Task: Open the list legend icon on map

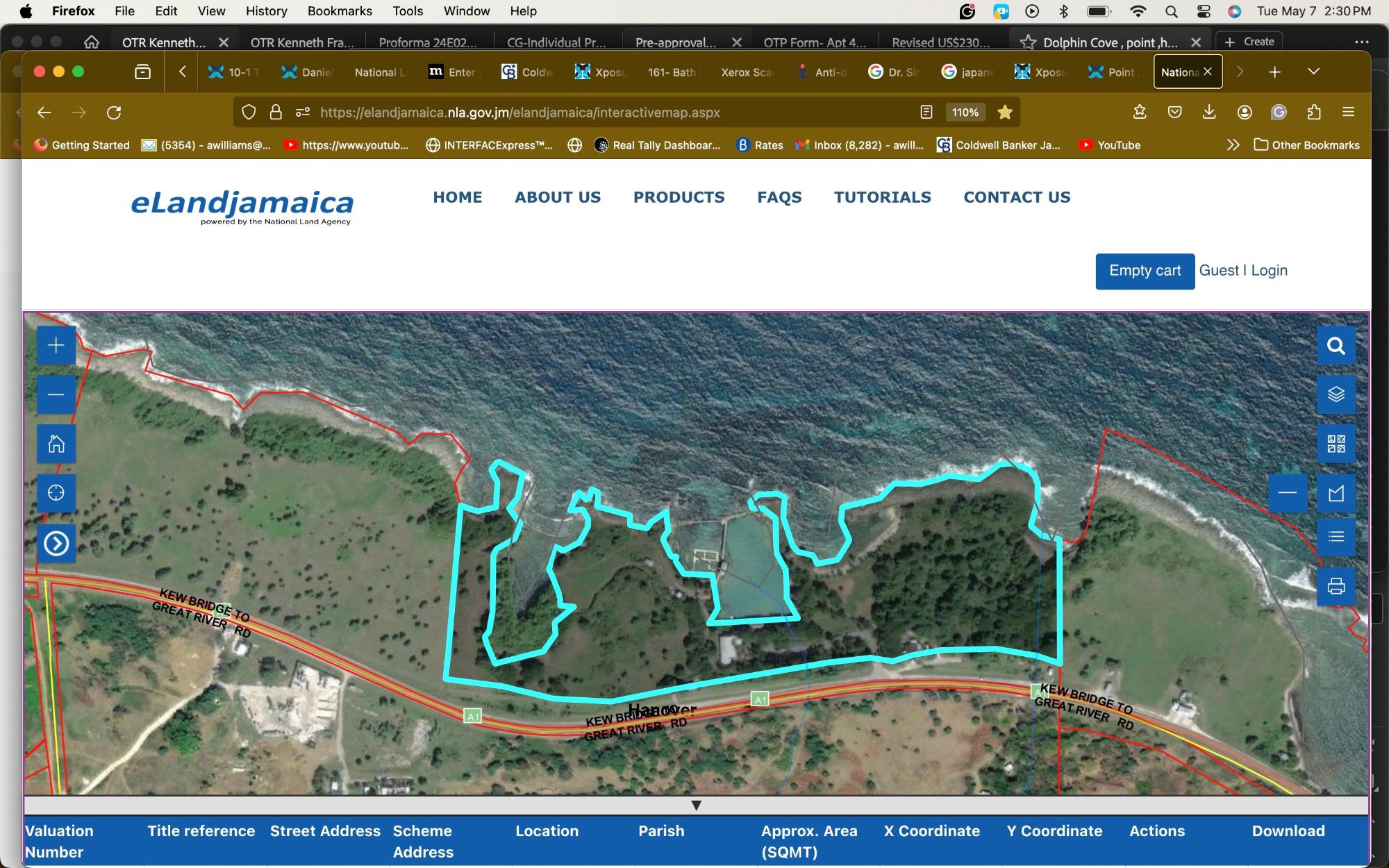Action: point(1336,537)
